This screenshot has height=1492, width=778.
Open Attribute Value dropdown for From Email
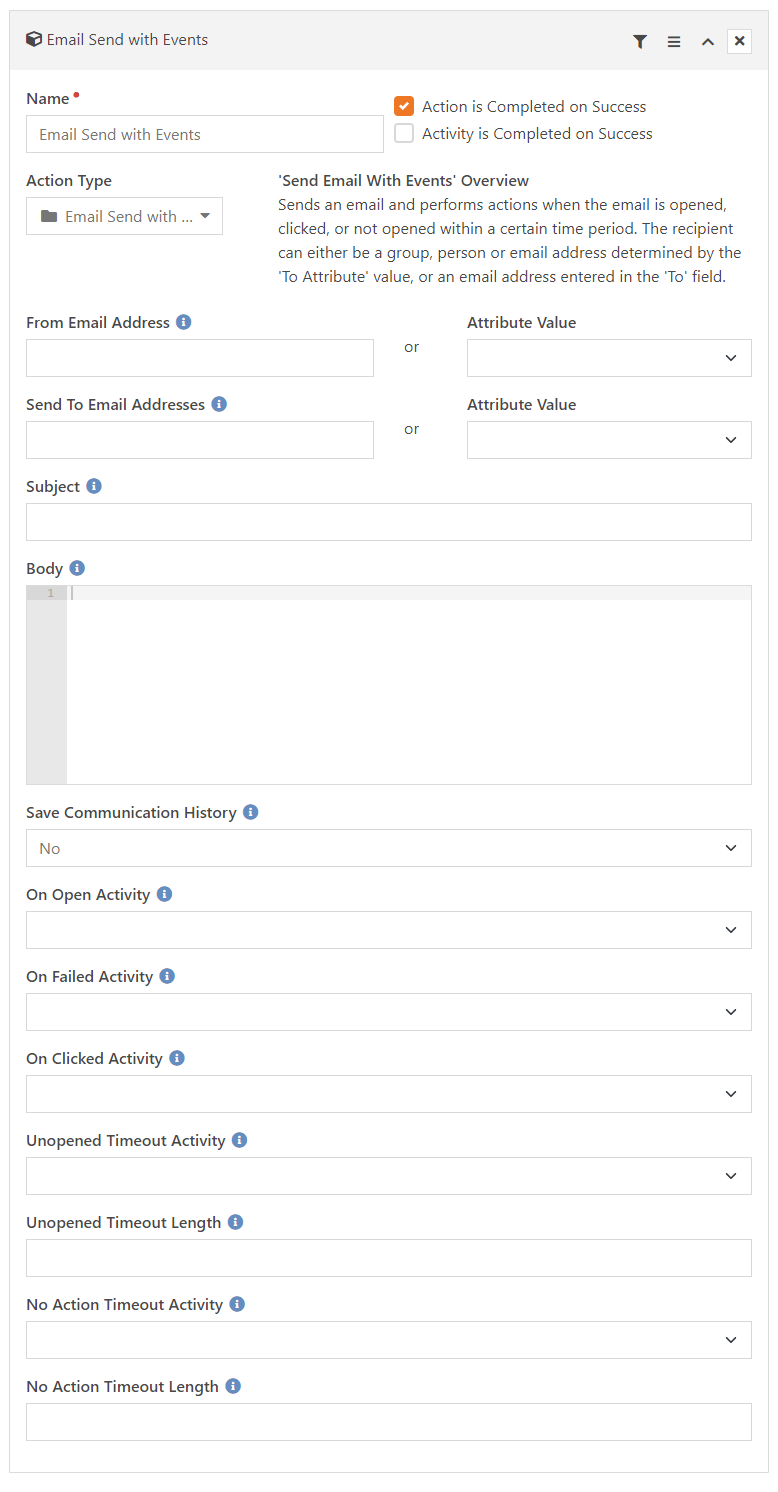coord(609,358)
